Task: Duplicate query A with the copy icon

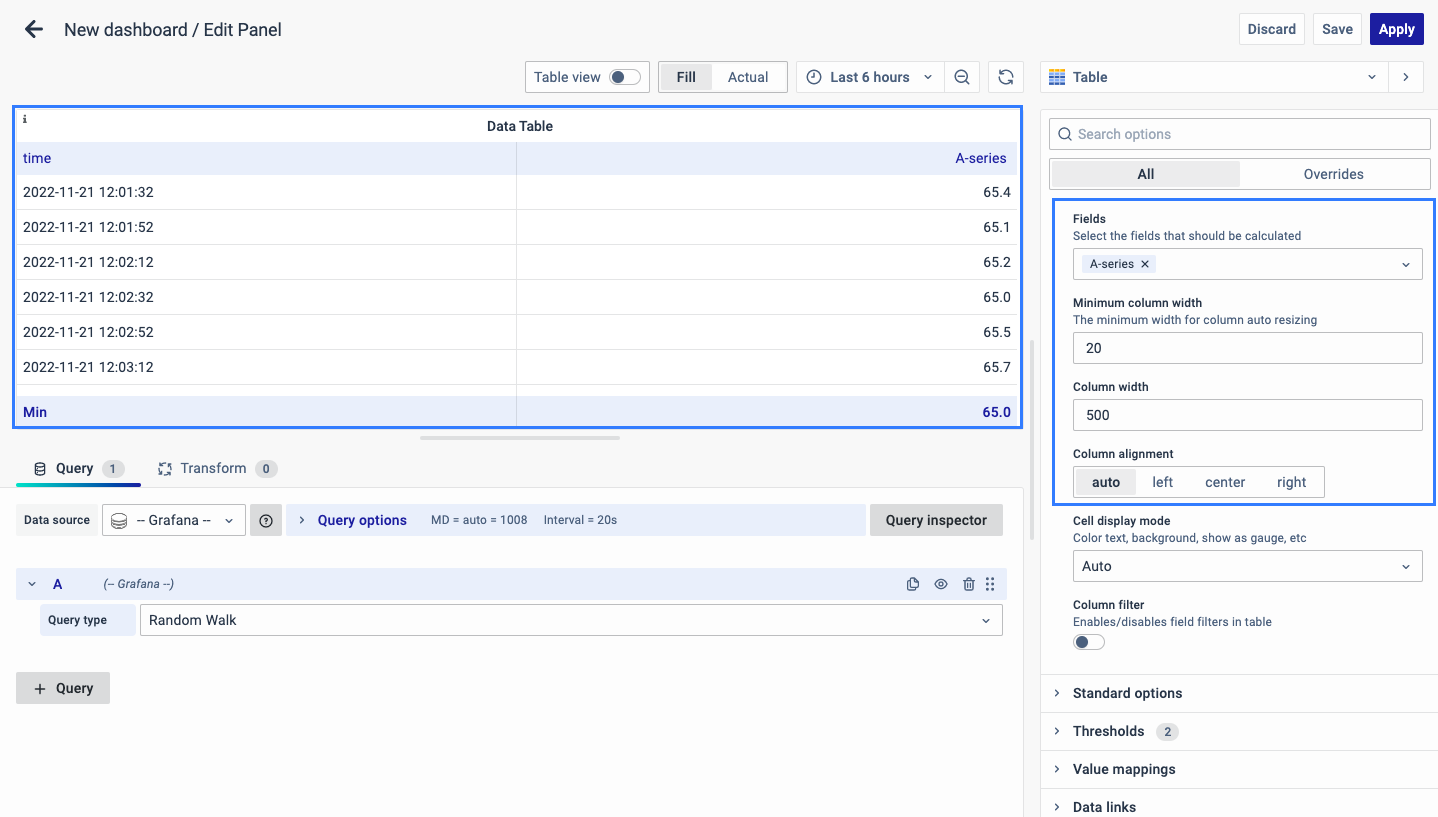Action: tap(913, 584)
